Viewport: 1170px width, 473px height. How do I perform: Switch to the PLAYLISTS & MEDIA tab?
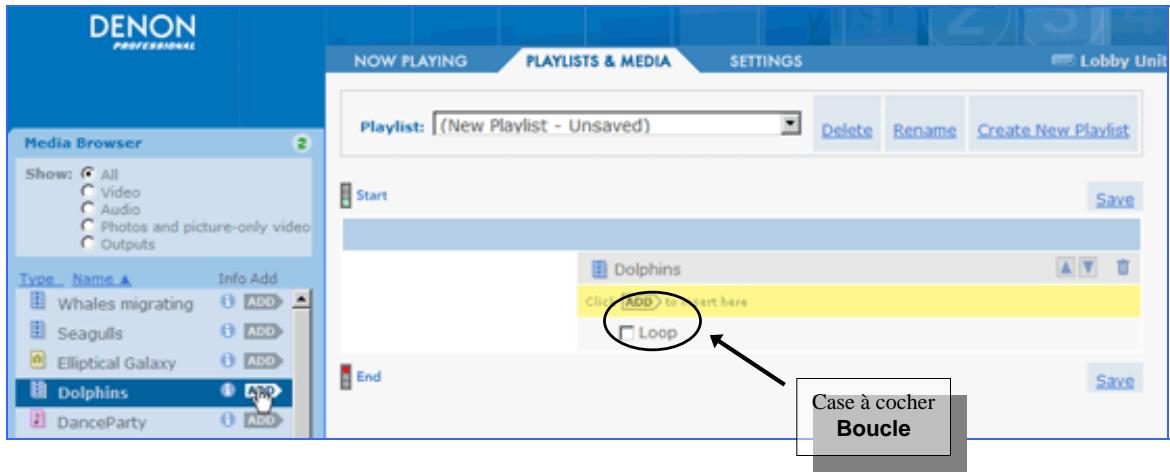[598, 61]
